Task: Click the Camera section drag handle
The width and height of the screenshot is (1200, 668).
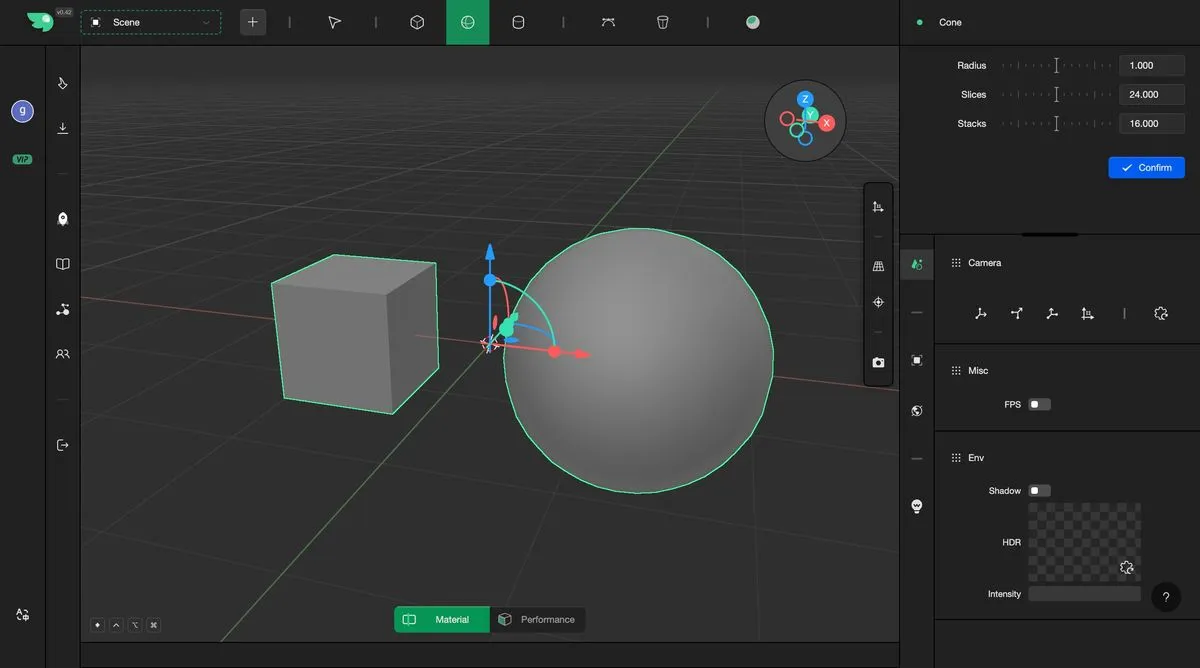Action: [x=956, y=263]
